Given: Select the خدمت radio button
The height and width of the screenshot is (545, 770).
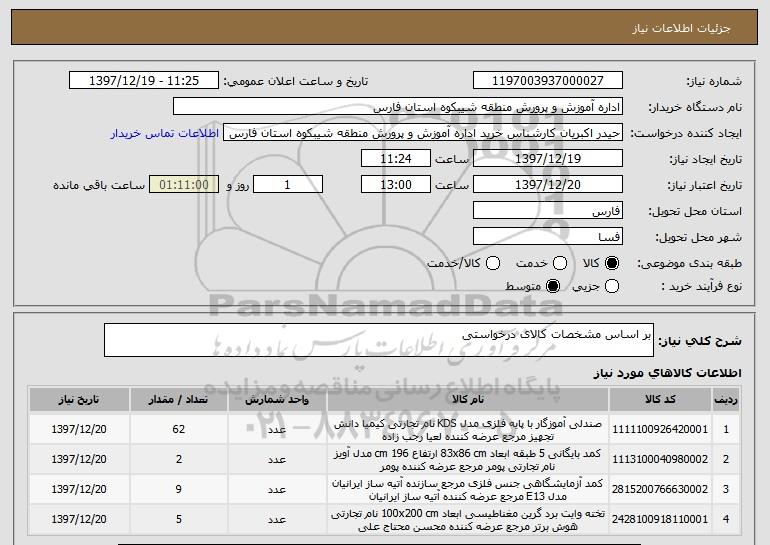Looking at the screenshot, I should pos(560,264).
